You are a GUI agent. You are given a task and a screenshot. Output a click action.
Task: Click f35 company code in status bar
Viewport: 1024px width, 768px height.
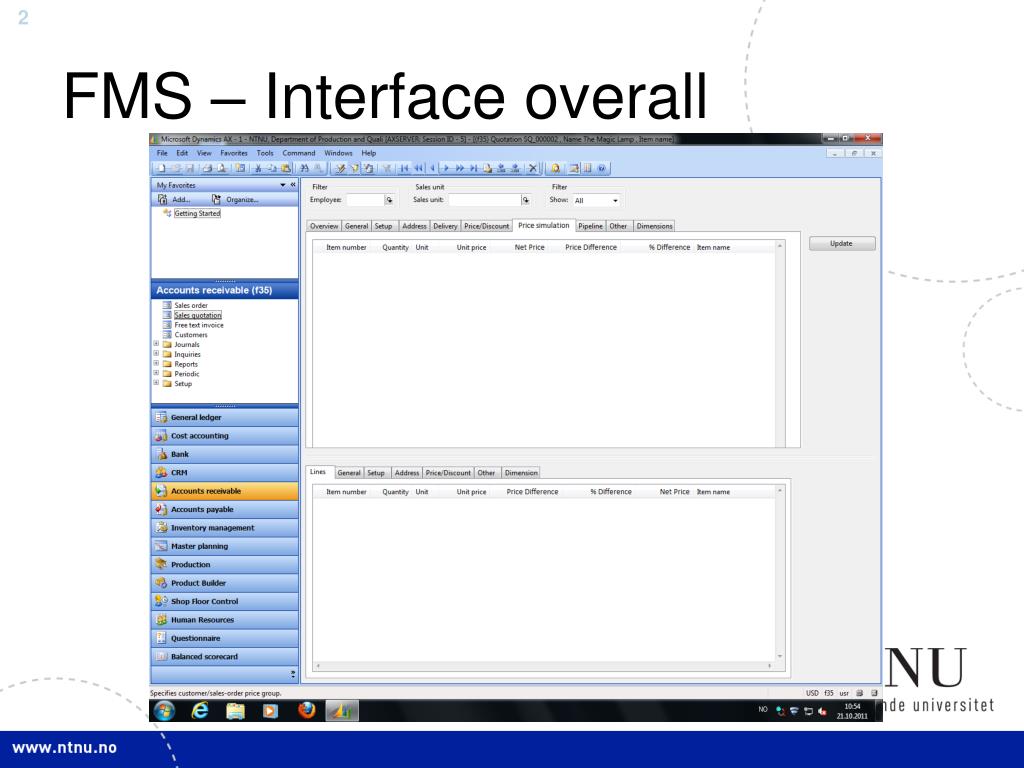click(828, 693)
